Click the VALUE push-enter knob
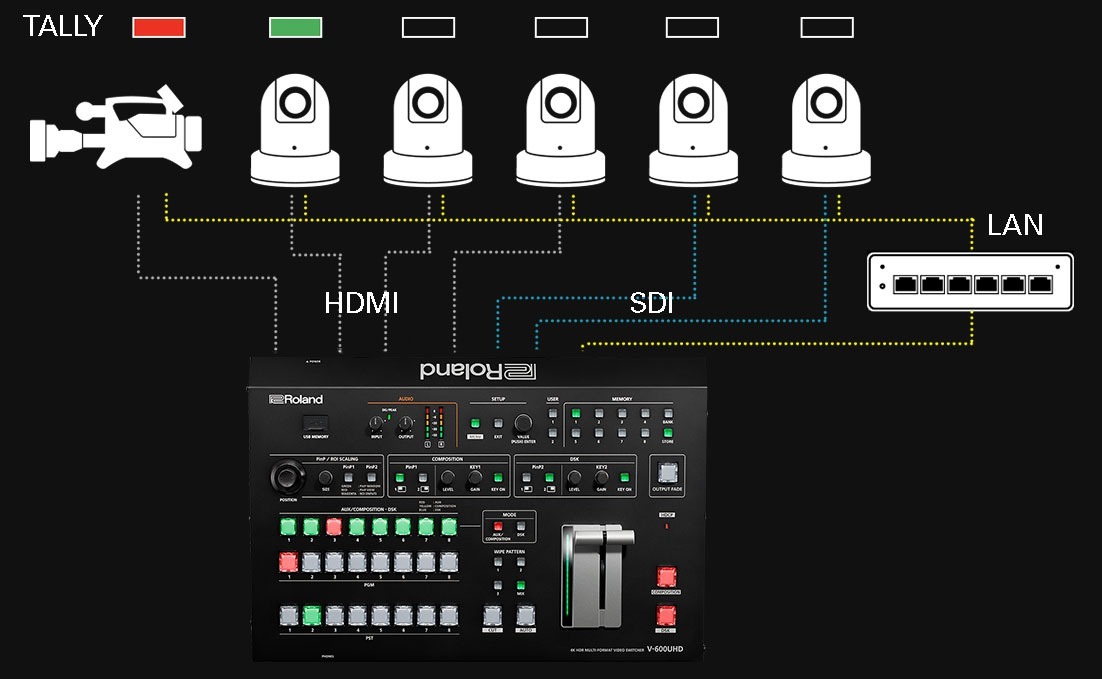This screenshot has width=1102, height=679. click(523, 423)
